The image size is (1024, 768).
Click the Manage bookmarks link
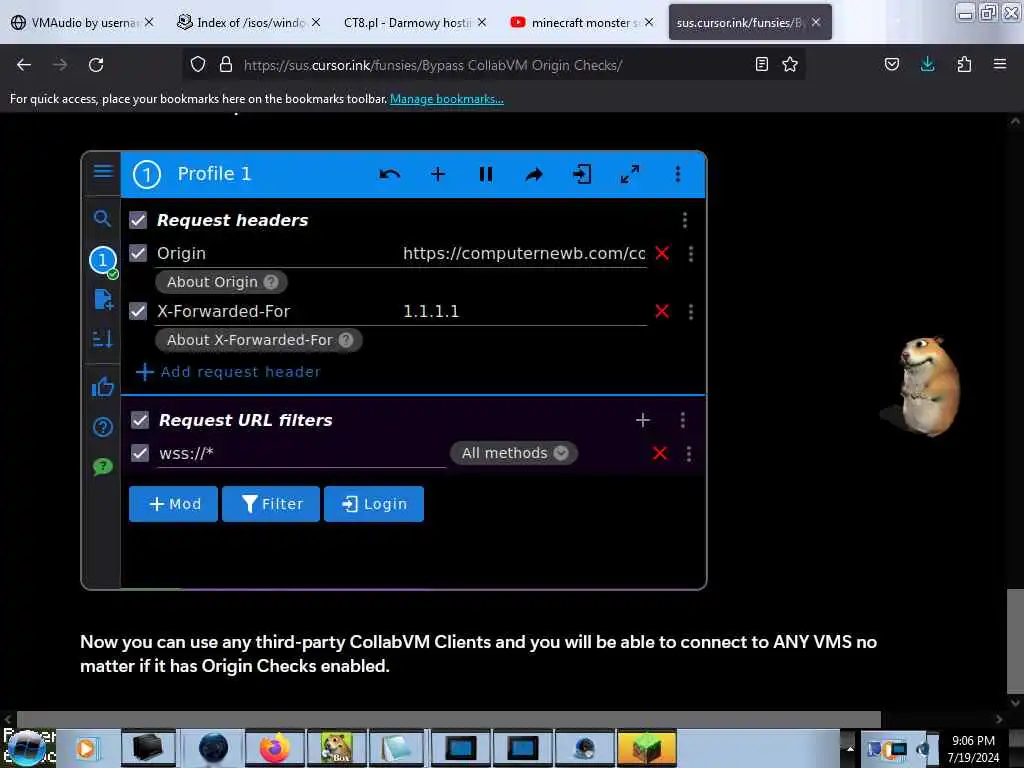(x=447, y=99)
